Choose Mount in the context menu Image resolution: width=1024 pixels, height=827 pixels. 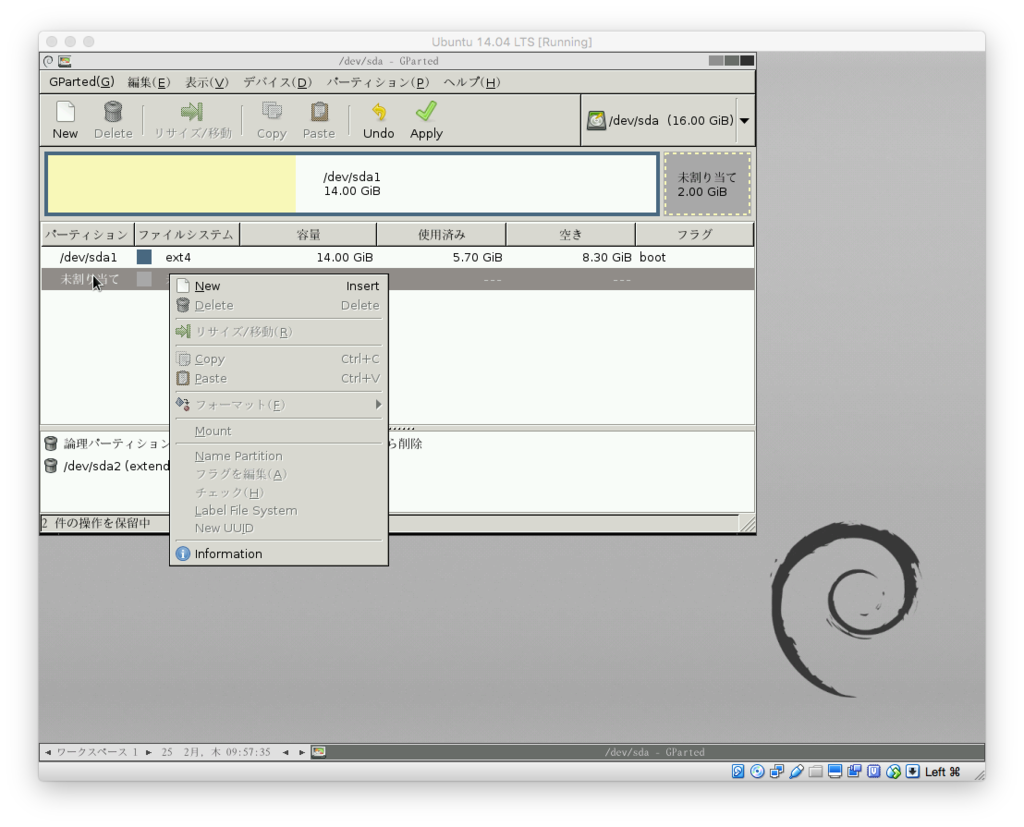click(278, 431)
